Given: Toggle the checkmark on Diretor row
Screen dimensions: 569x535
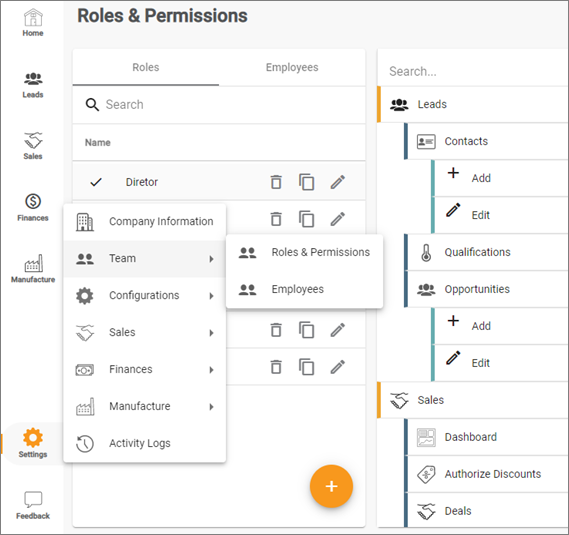Looking at the screenshot, I should coord(96,182).
